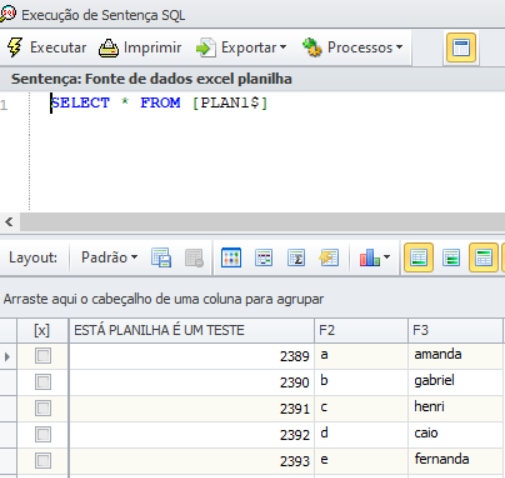
Task: Click the conditional formatting rows icon
Action: 264,258
